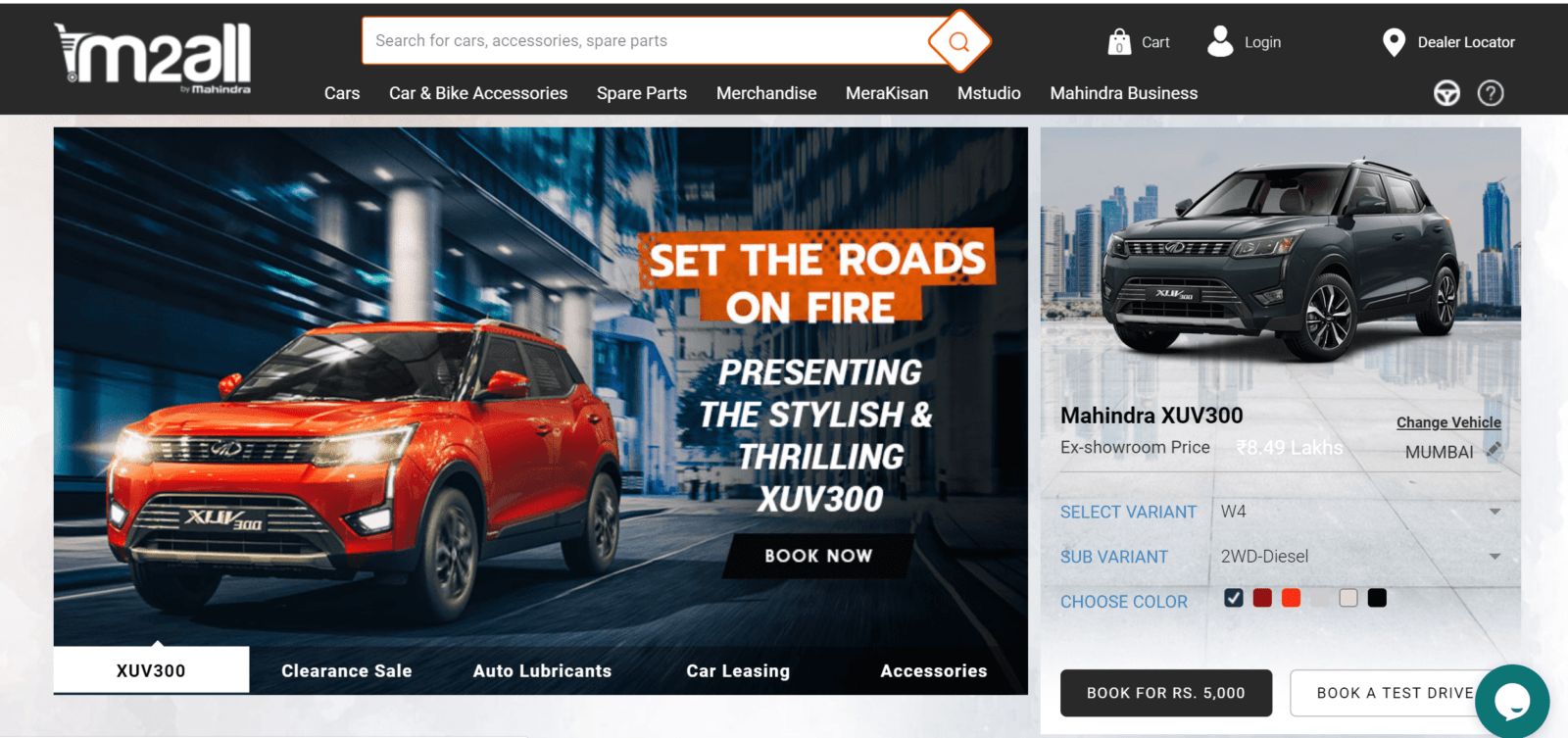1568x738 pixels.
Task: Click the Login user icon
Action: click(1220, 41)
